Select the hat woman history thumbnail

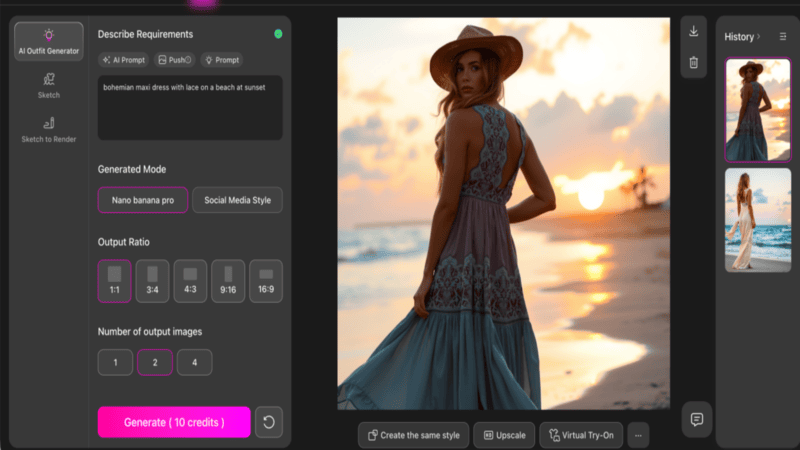(758, 110)
